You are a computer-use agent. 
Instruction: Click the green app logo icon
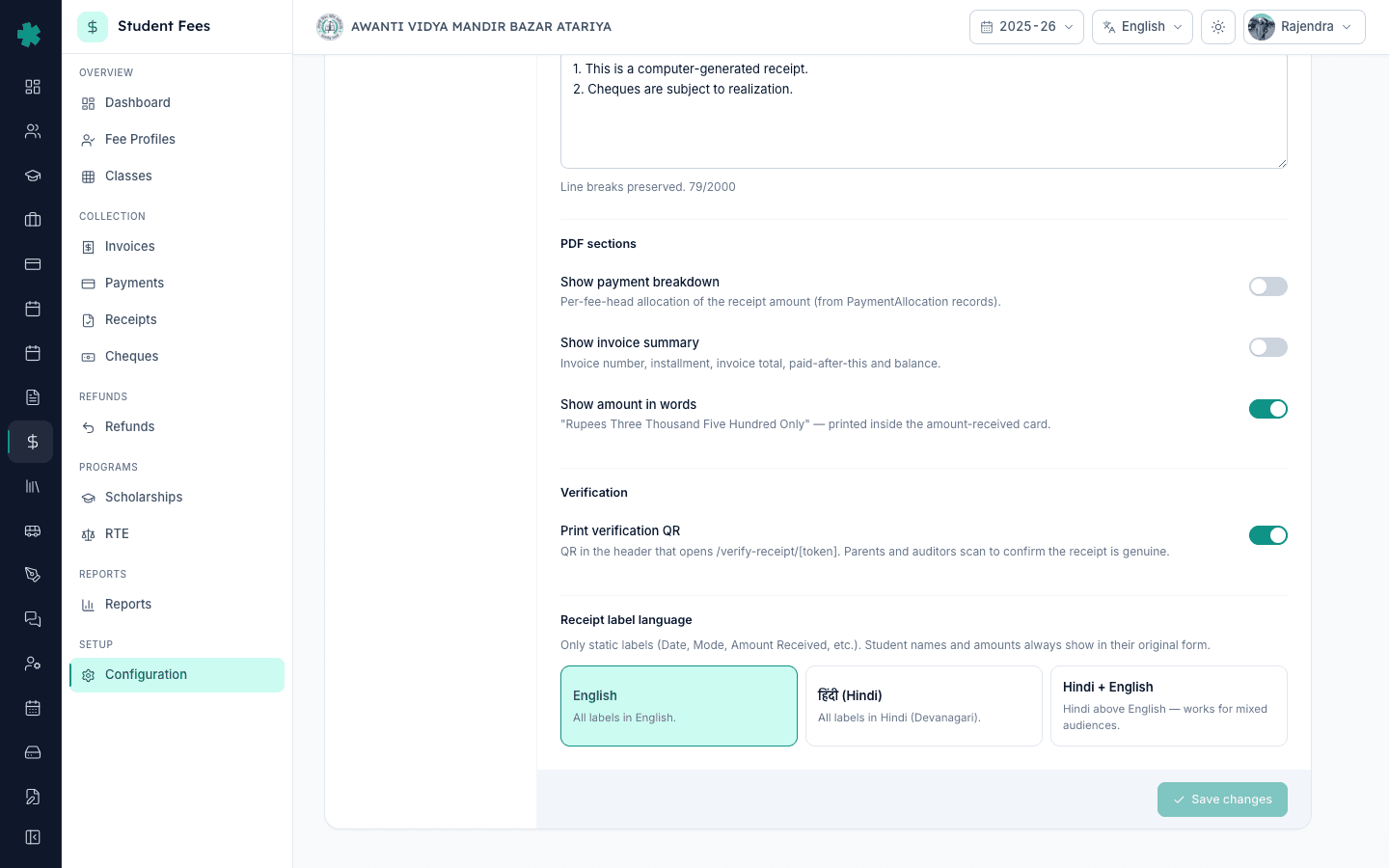pos(30,35)
